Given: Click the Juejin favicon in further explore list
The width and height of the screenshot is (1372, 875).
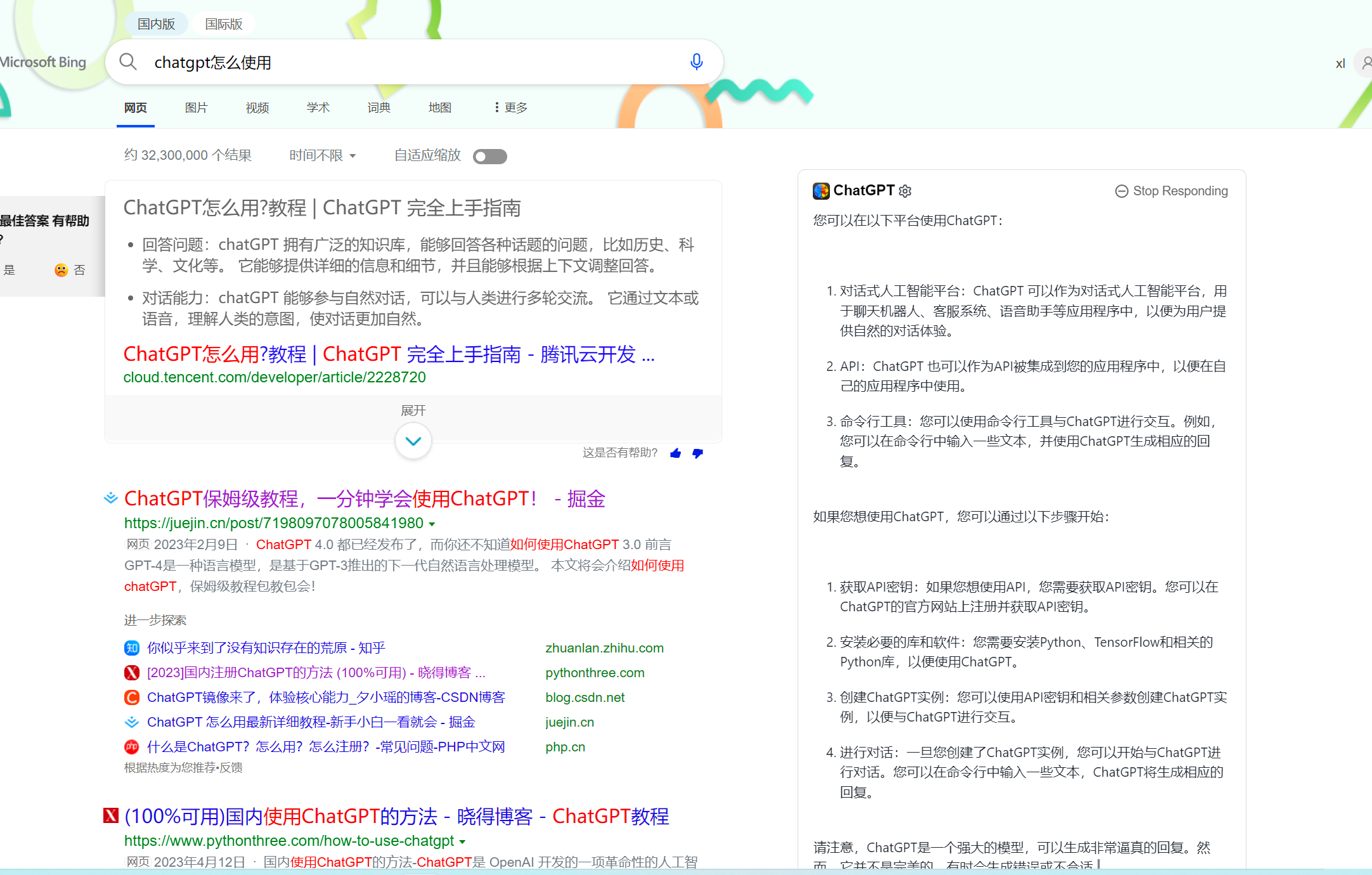Looking at the screenshot, I should pyautogui.click(x=132, y=722).
